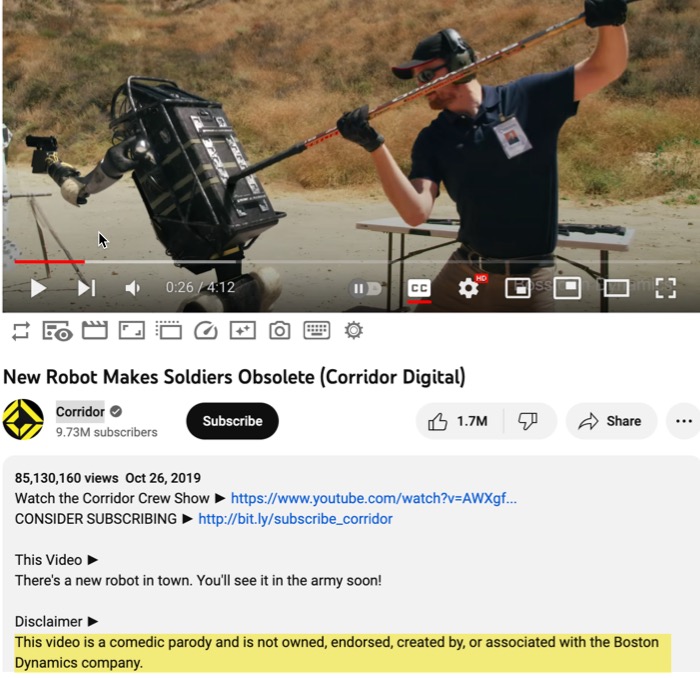Toggle the cinema mode clapperboard icon
700x678 pixels.
95,331
